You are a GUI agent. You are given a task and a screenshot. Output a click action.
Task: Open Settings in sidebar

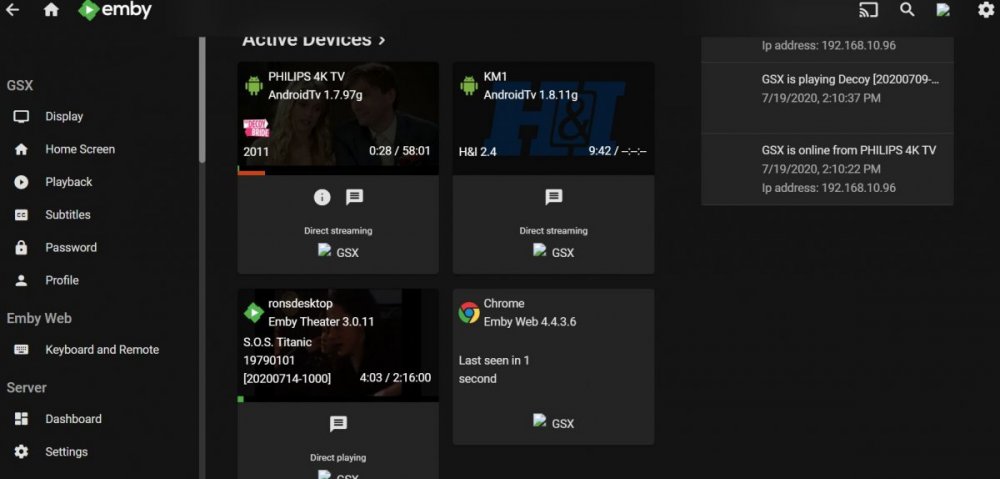coord(99,452)
